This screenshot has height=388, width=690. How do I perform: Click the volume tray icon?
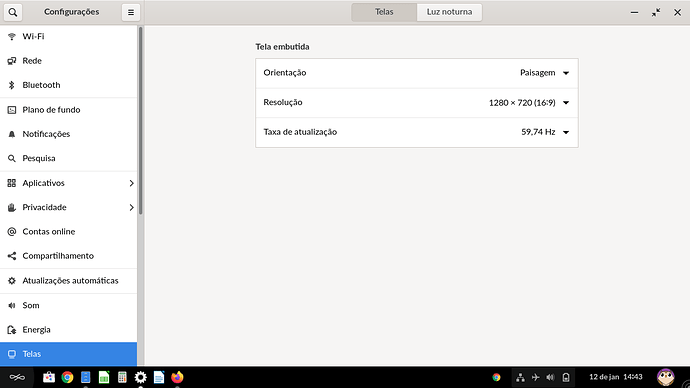pyautogui.click(x=551, y=377)
